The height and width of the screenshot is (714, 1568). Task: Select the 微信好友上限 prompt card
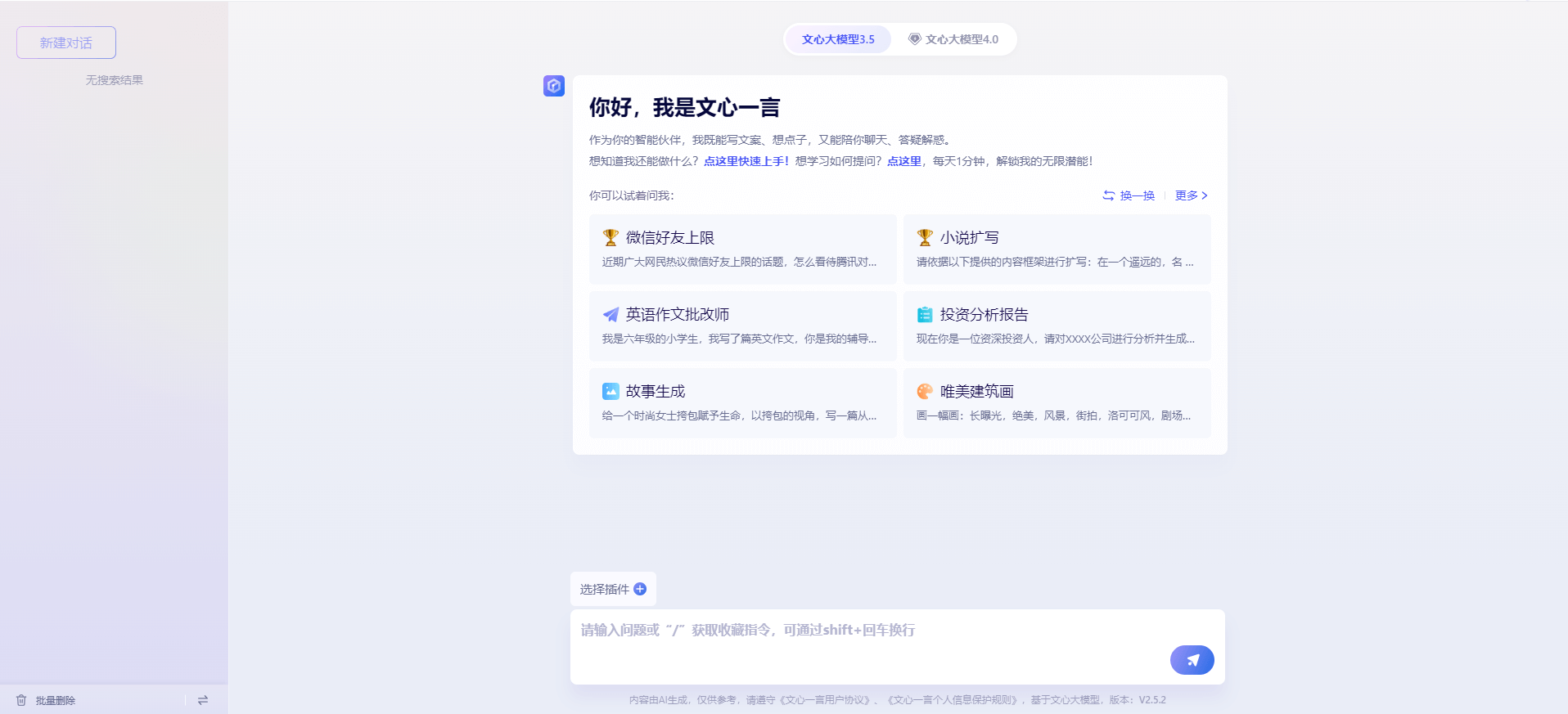click(x=743, y=249)
